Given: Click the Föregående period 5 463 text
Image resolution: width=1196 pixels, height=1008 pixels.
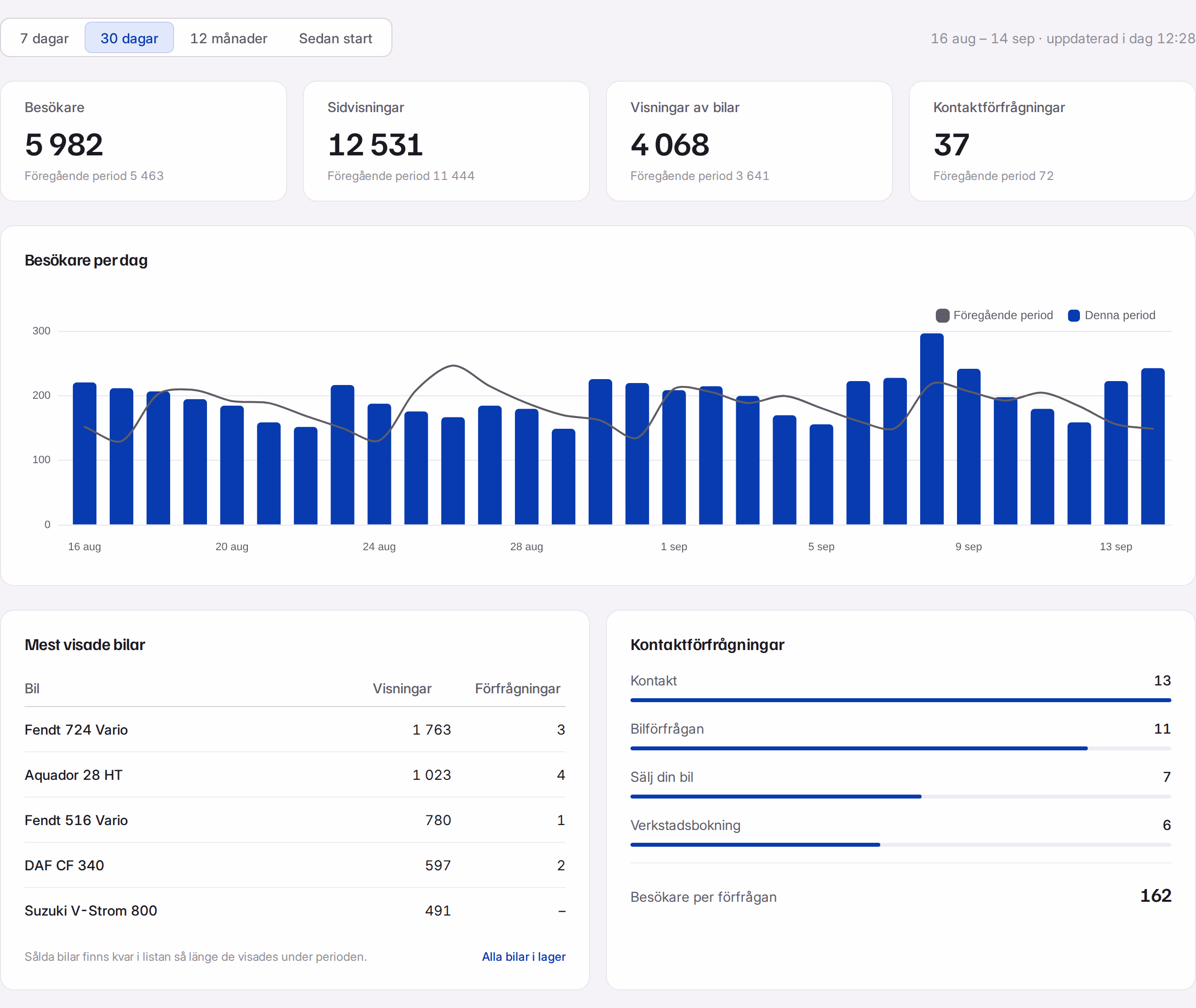Looking at the screenshot, I should point(94,176).
